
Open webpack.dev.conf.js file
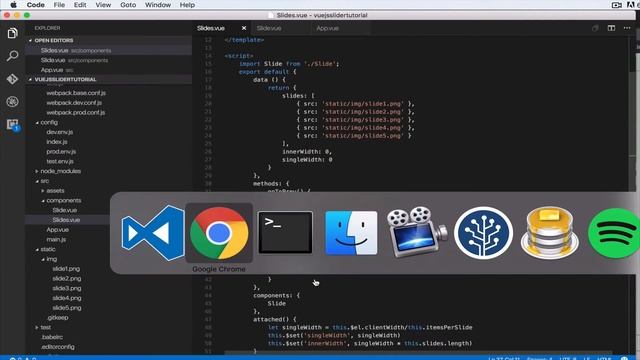point(74,103)
